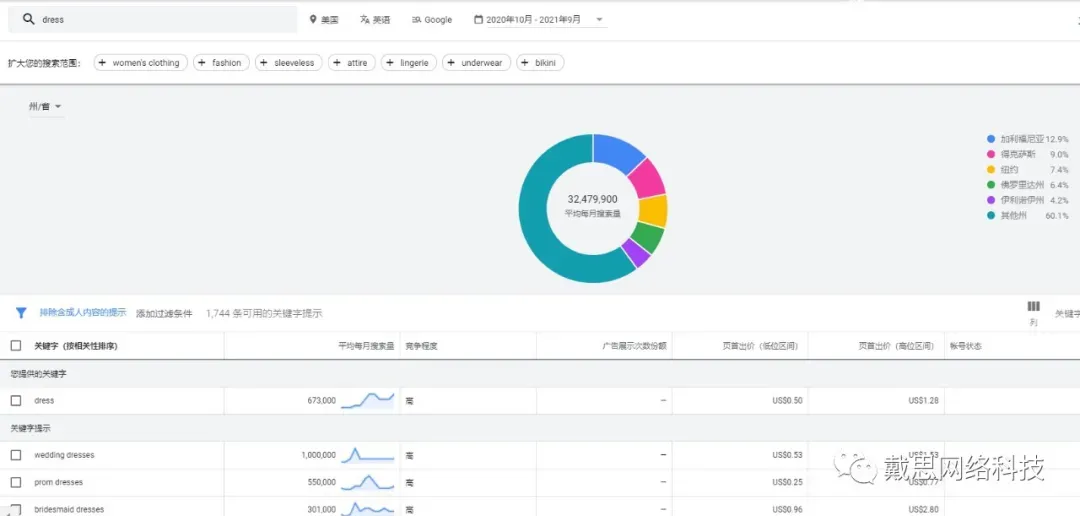Open the date range dropdown arrow
Screen dimensions: 1080x516
click(x=599, y=19)
